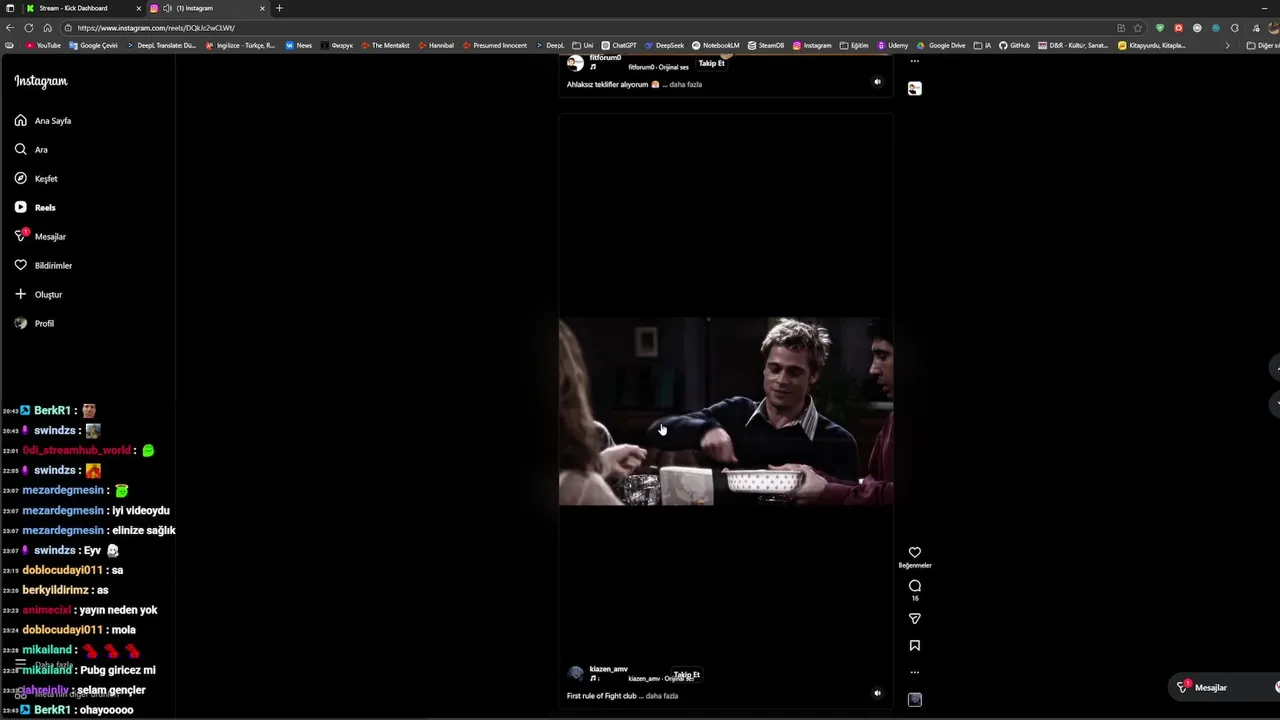
Task: Expand caption 'daha fazla' on Fight club reel
Action: (662, 696)
